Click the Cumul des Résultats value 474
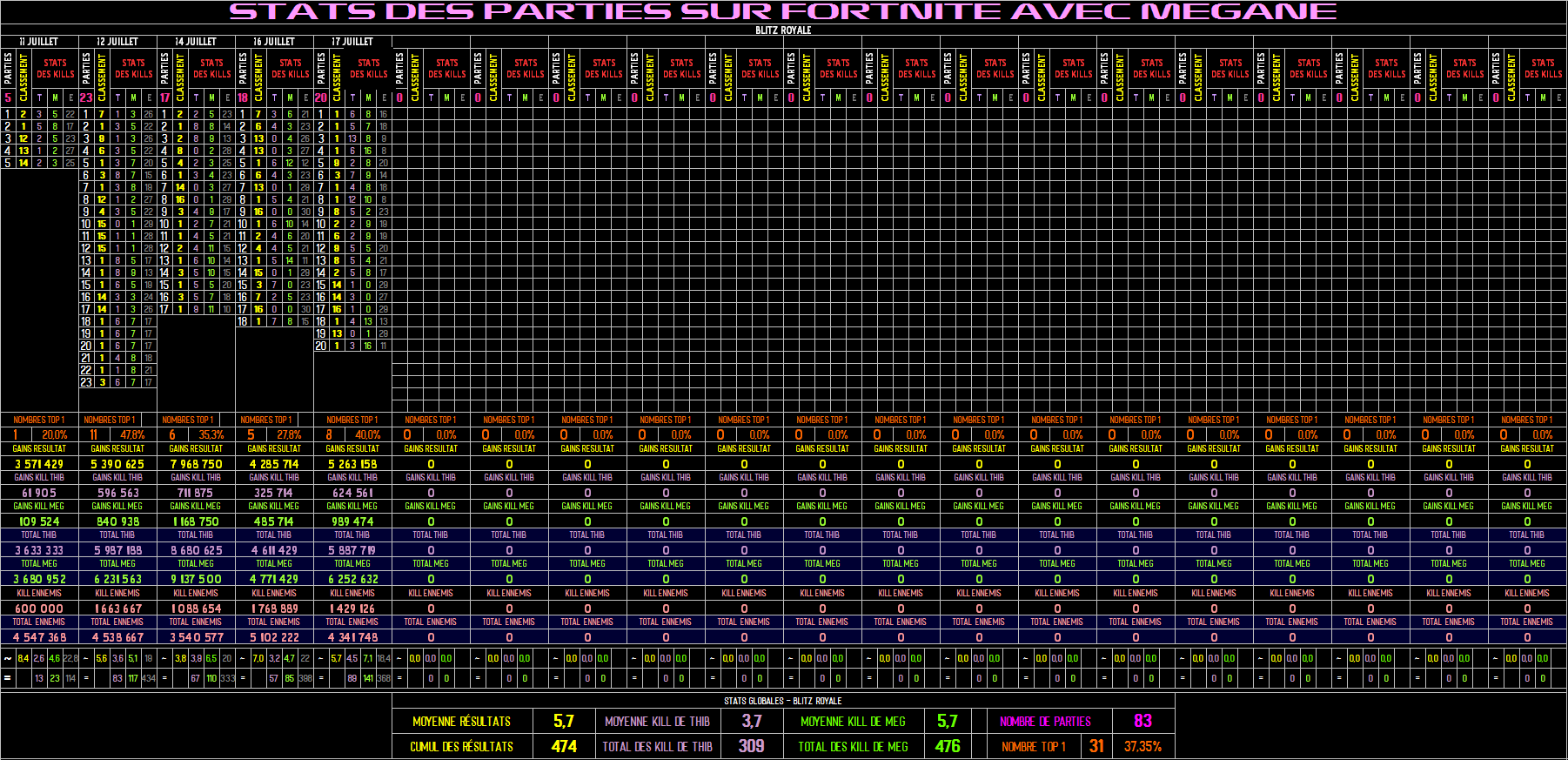 tap(564, 746)
